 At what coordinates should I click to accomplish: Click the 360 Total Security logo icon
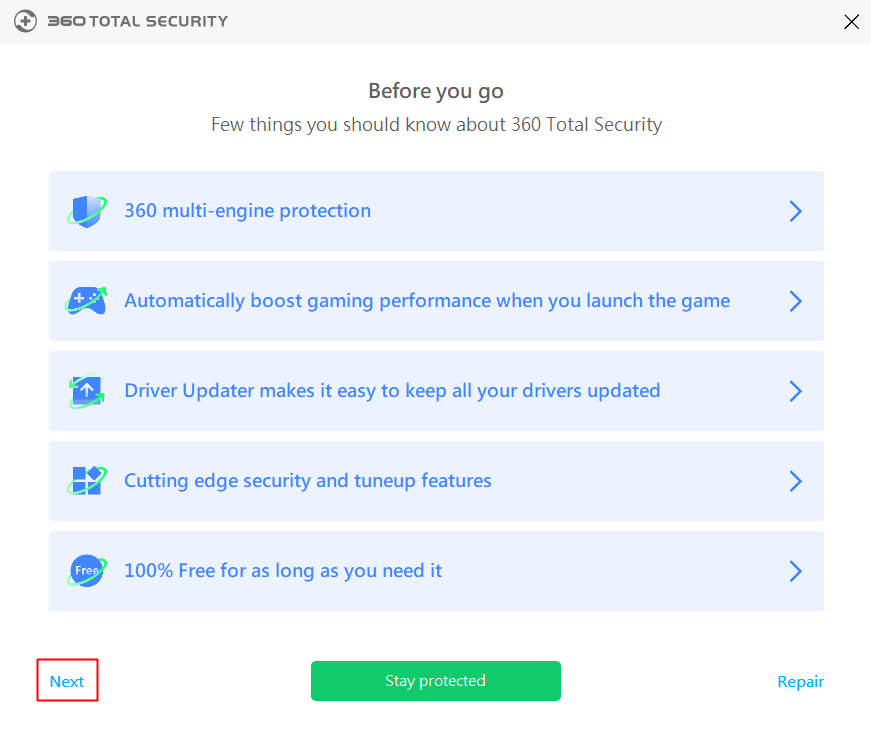[25, 21]
